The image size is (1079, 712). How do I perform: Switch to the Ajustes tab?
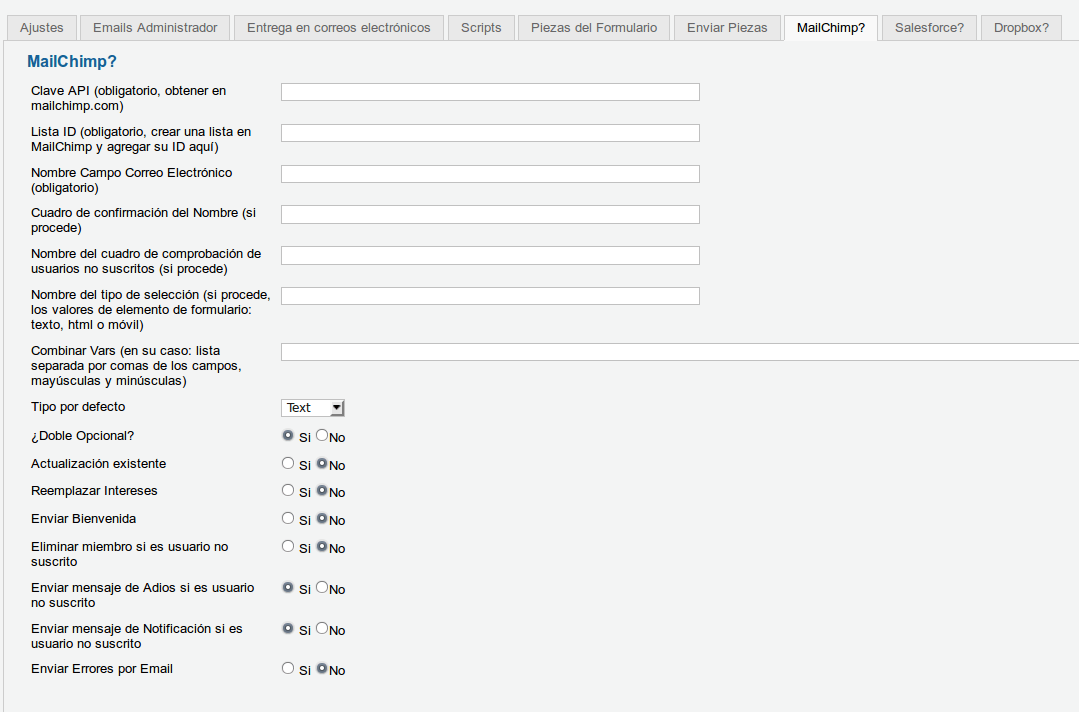pos(41,28)
